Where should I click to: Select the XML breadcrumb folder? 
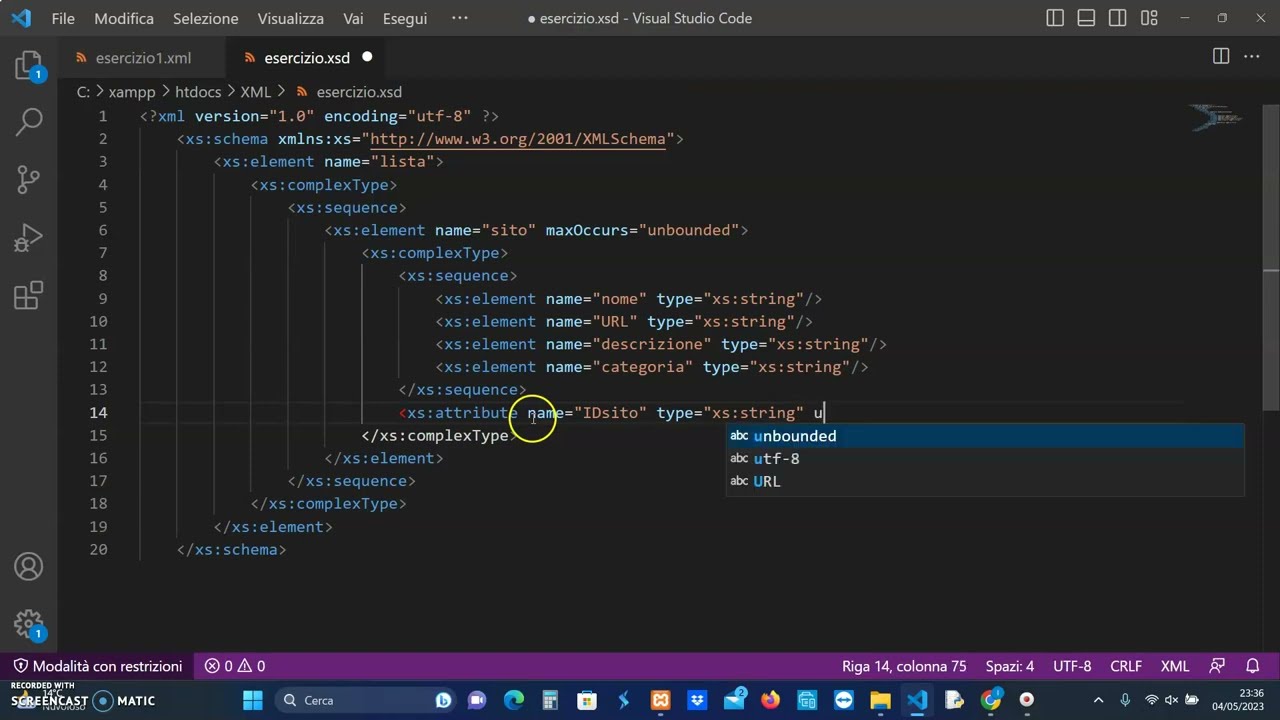coord(256,92)
